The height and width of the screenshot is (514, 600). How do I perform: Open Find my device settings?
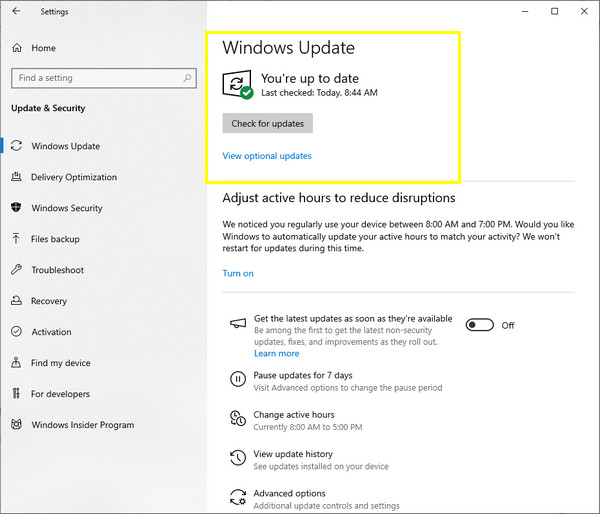60,363
